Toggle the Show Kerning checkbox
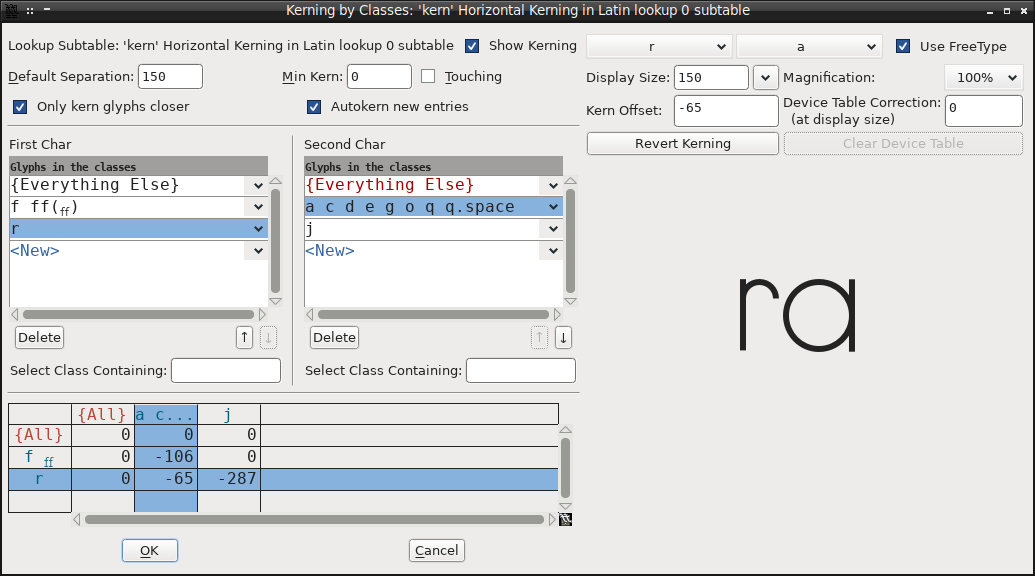The height and width of the screenshot is (576, 1035). click(472, 46)
